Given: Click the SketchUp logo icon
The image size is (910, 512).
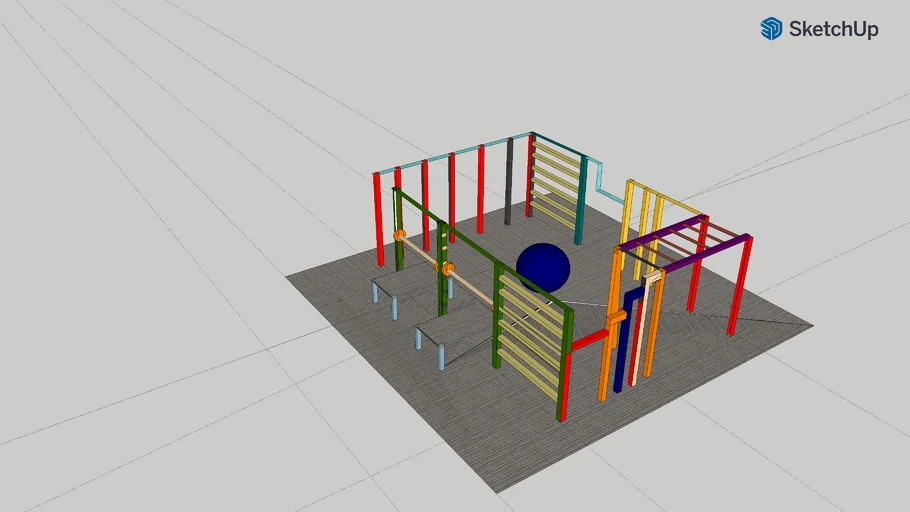Looking at the screenshot, I should coord(771,29).
